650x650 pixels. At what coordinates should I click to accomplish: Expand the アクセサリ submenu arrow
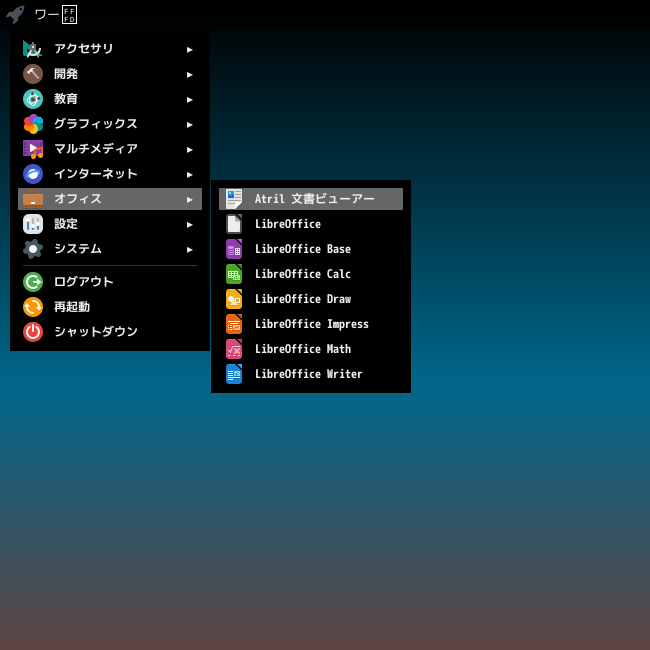pyautogui.click(x=189, y=50)
